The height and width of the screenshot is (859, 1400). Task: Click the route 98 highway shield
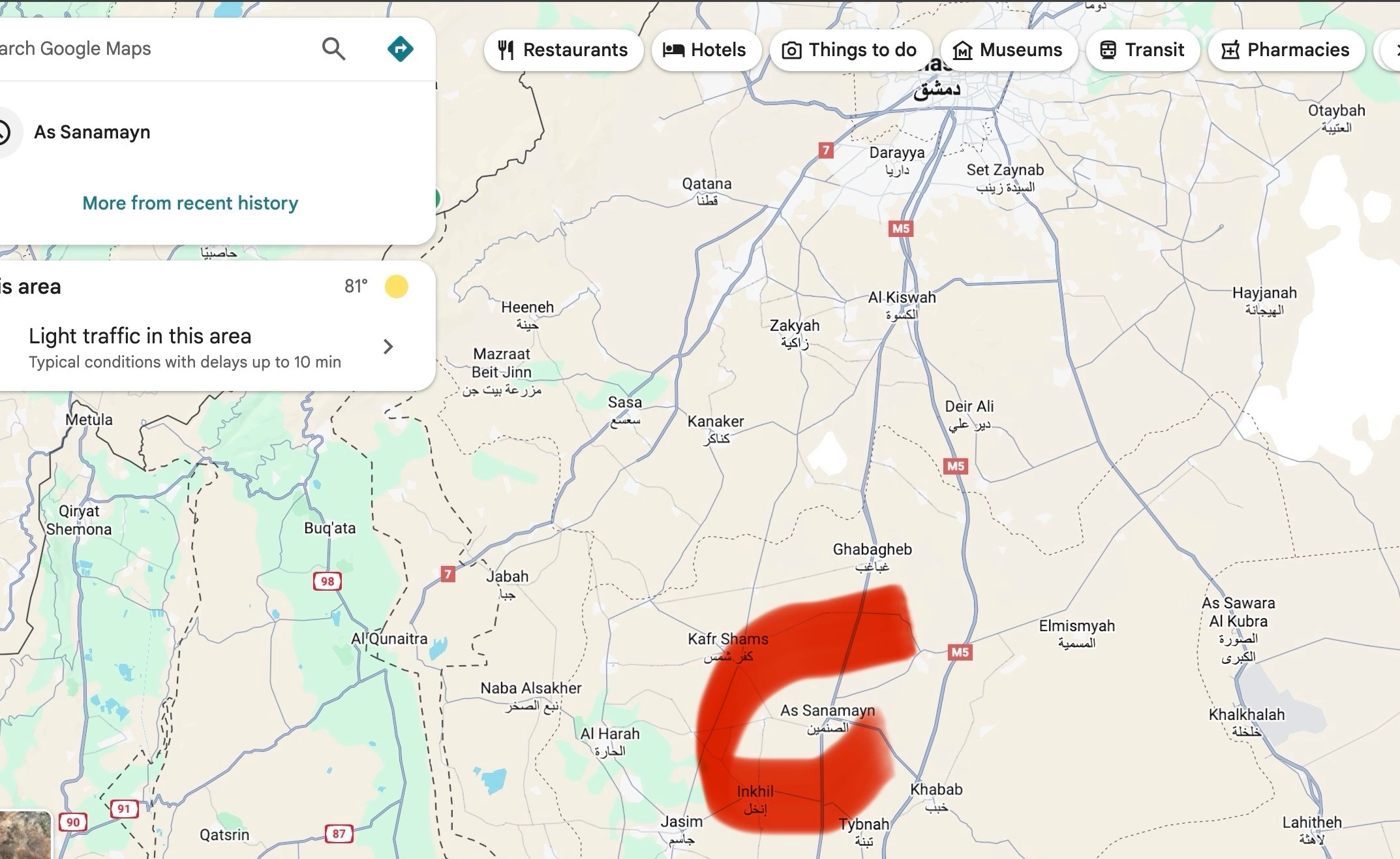[x=327, y=582]
